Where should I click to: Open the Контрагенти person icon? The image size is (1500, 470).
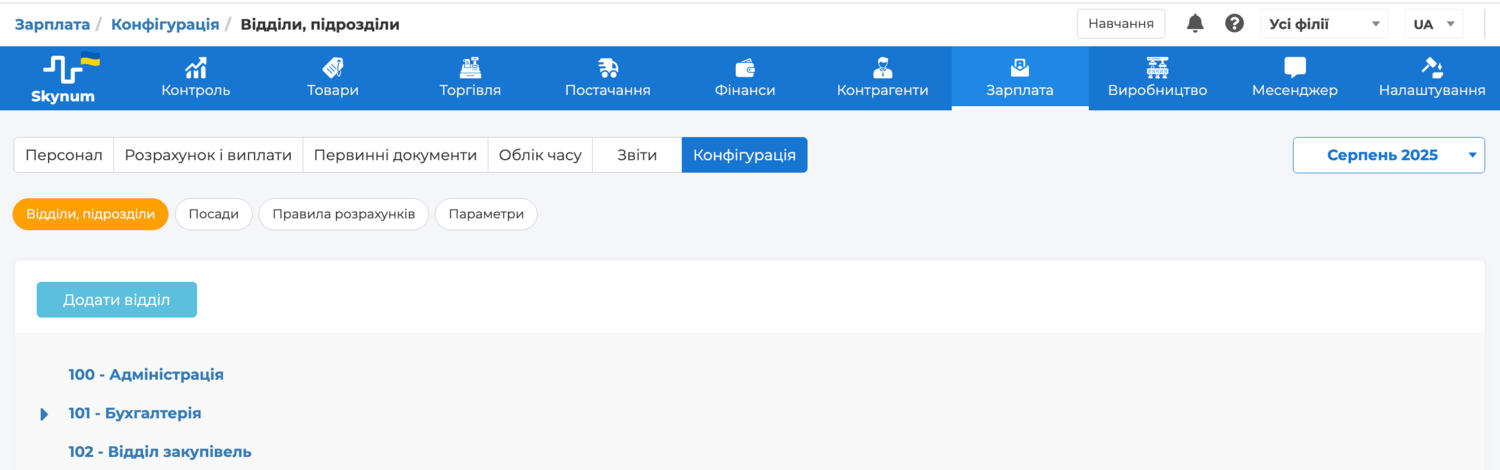882,68
